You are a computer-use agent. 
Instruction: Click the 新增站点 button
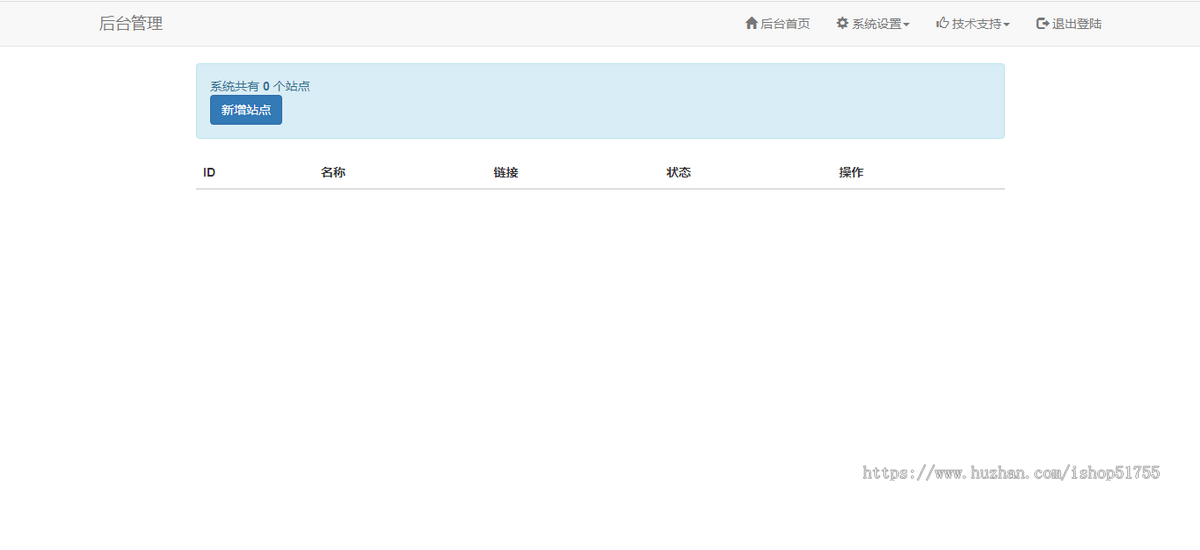tap(246, 110)
